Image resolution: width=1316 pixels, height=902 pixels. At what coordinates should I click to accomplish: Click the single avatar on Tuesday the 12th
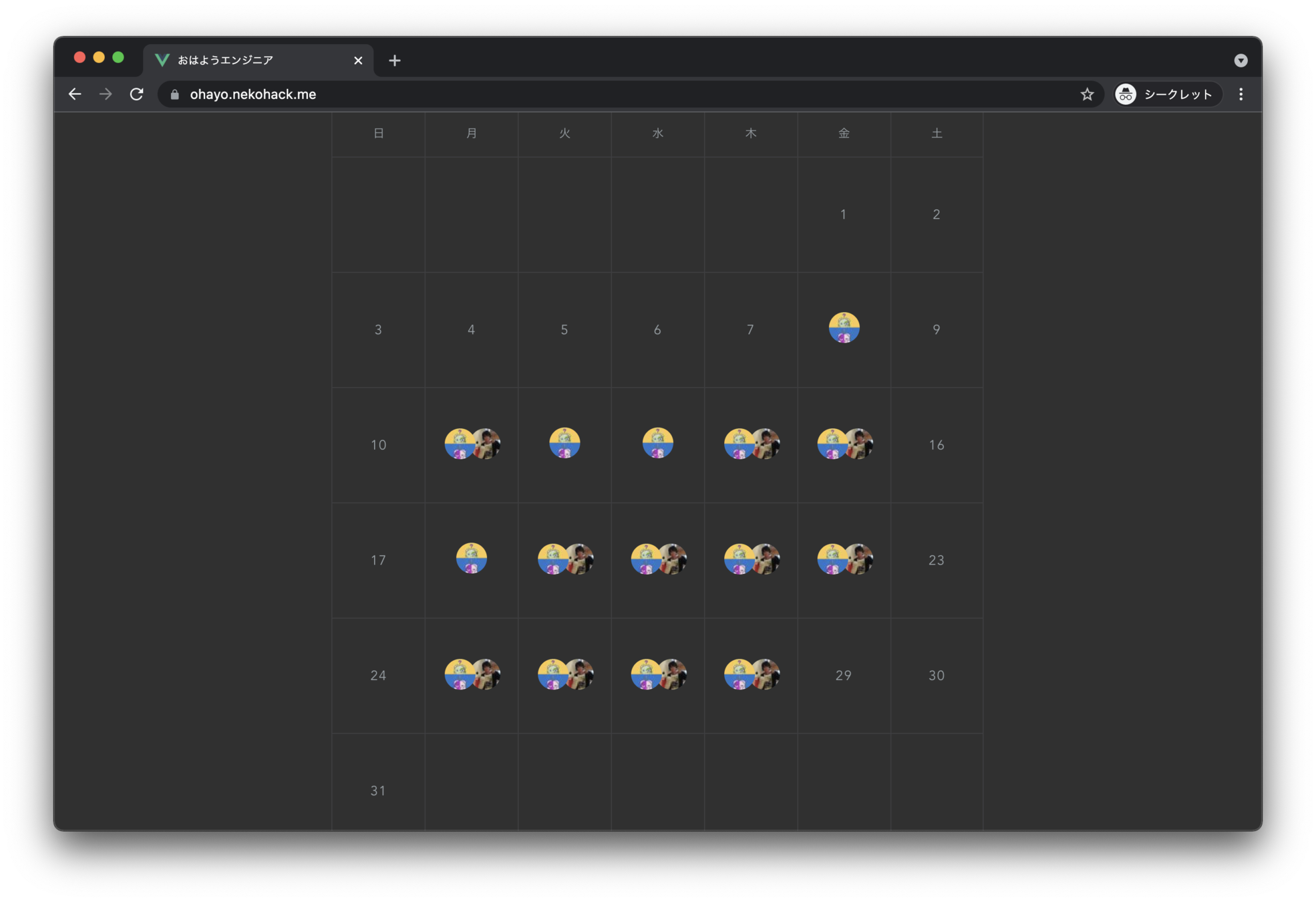click(564, 444)
